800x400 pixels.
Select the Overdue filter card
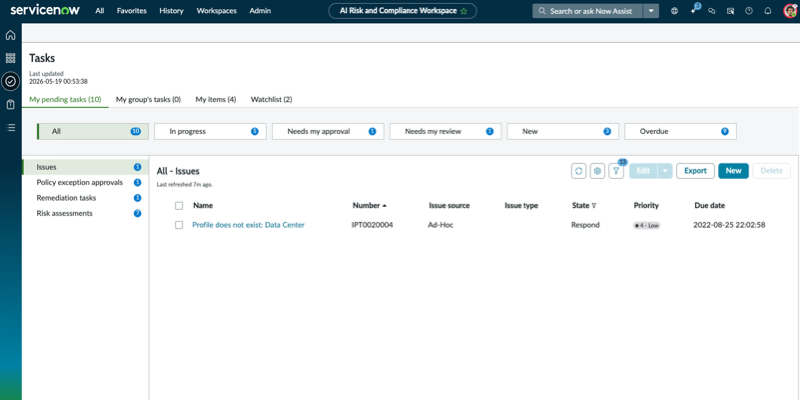tap(681, 131)
